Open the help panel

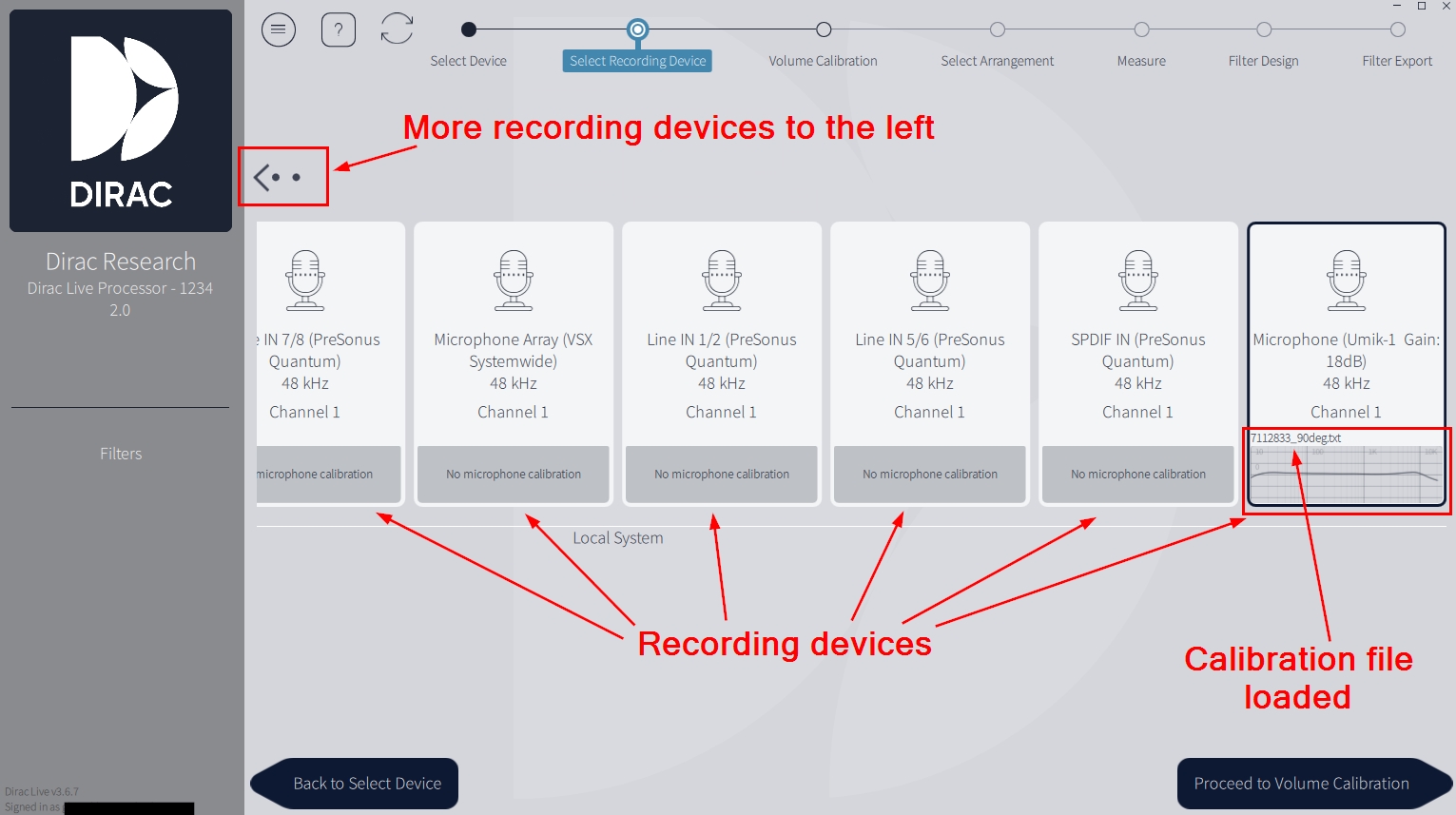(338, 29)
